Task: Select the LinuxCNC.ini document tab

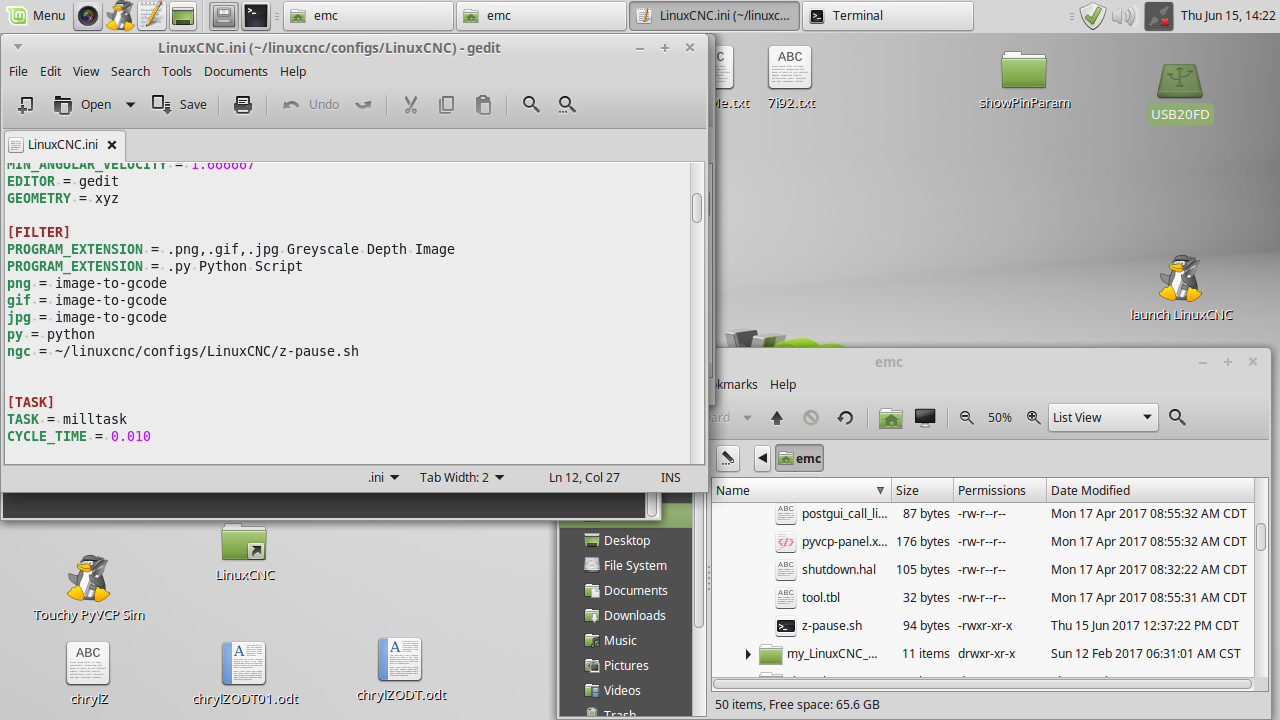Action: tap(65, 144)
